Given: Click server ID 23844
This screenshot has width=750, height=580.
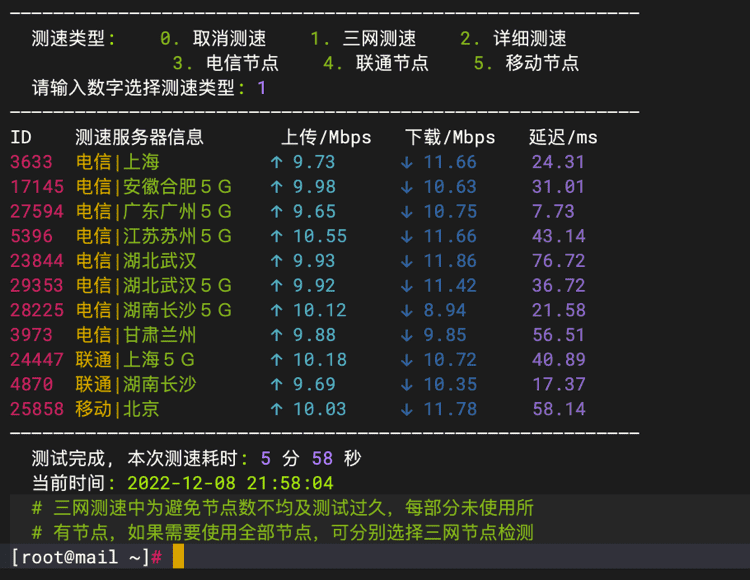Looking at the screenshot, I should pyautogui.click(x=37, y=261).
